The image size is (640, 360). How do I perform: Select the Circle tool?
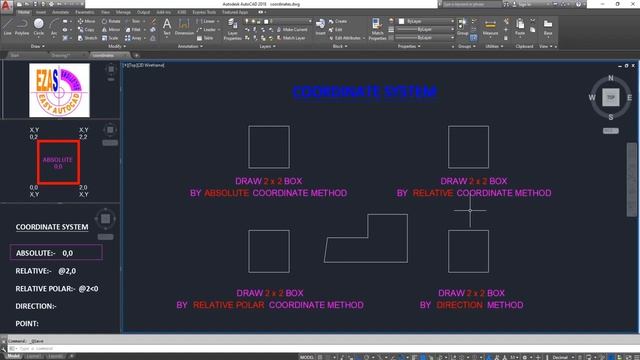tap(39, 27)
